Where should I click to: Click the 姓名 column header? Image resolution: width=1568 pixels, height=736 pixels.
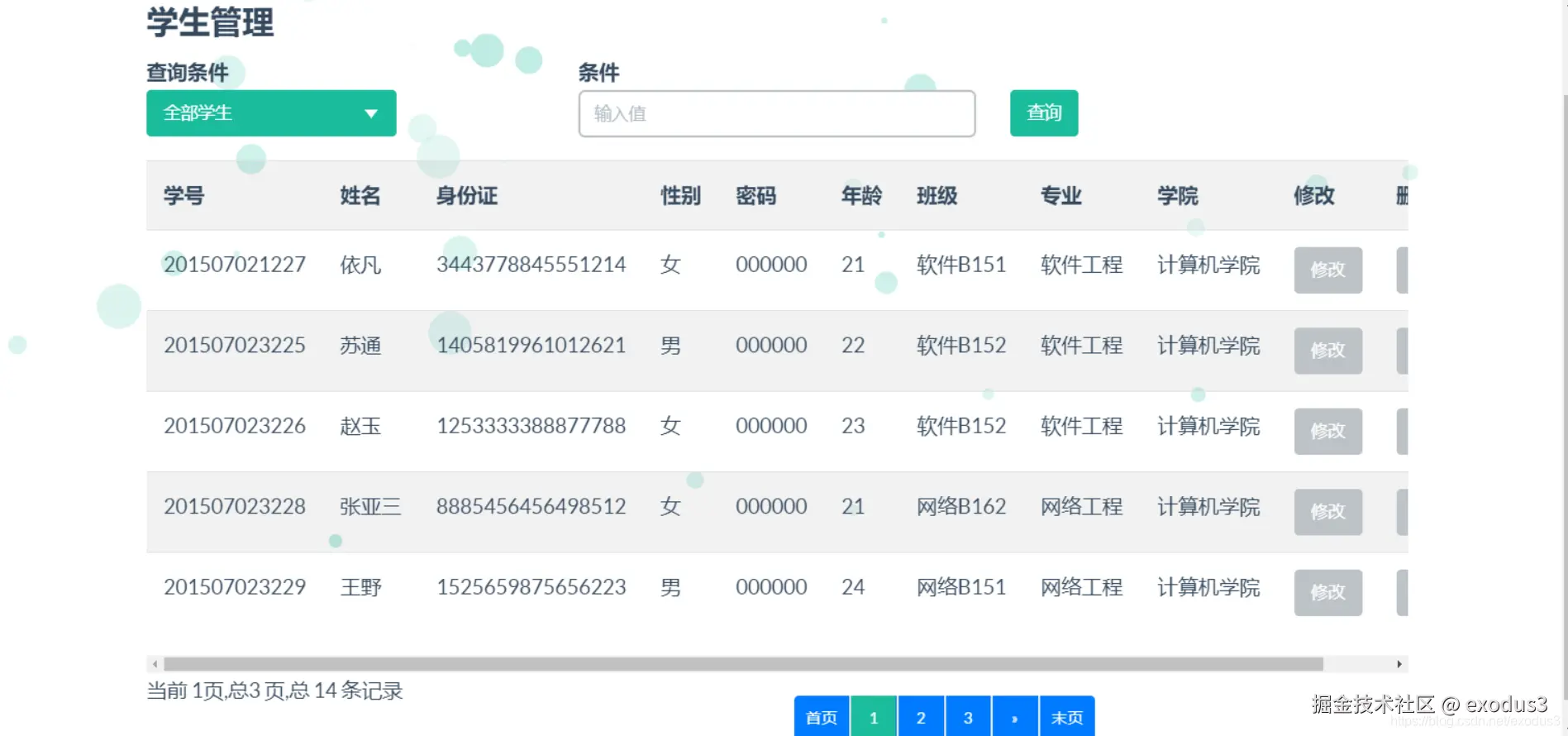tap(360, 196)
